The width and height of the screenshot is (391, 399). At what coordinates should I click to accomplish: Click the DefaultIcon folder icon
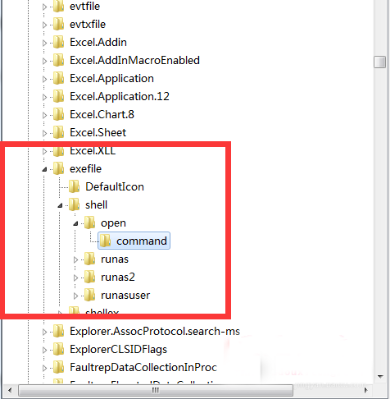(x=74, y=187)
